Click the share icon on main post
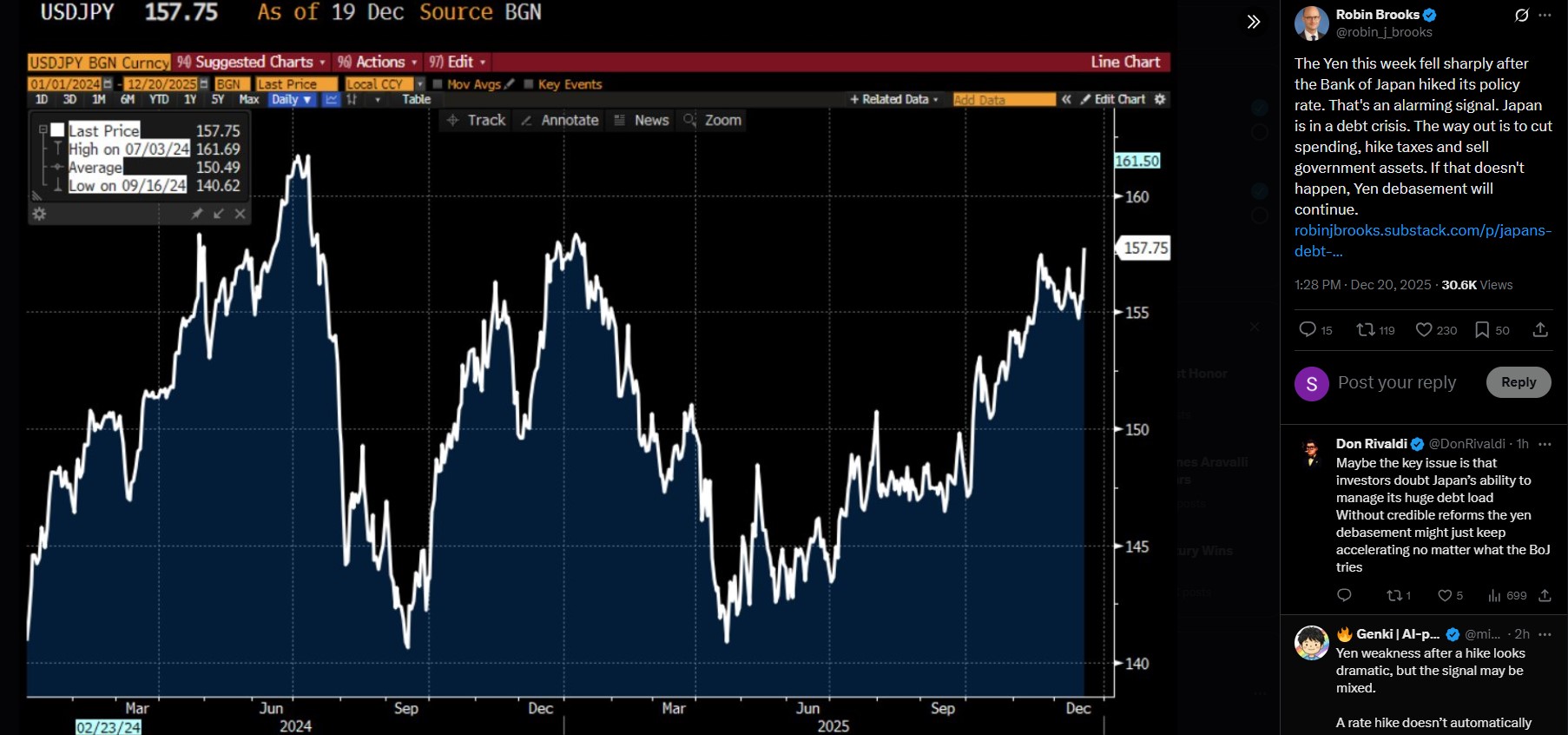Screen dimensions: 1568x735 point(1540,329)
